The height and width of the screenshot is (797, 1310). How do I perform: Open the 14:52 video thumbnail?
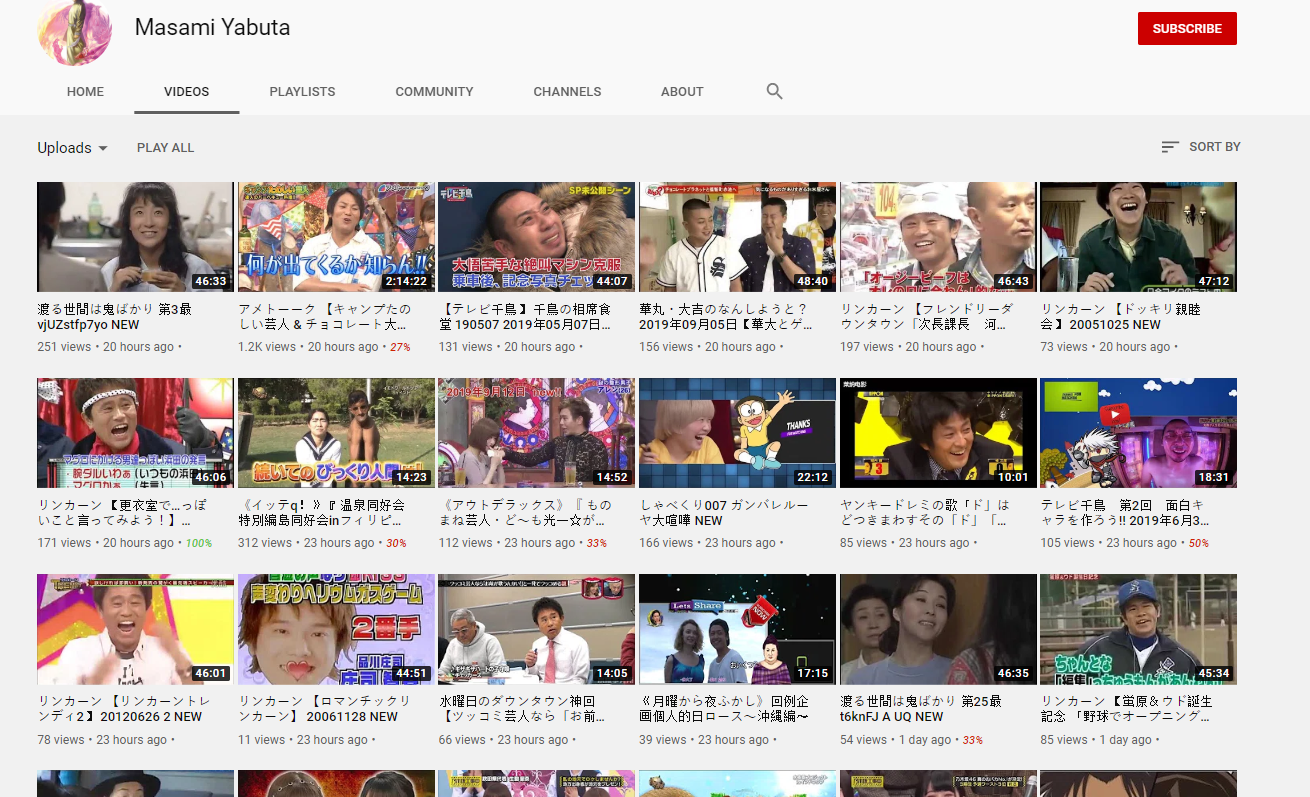536,433
